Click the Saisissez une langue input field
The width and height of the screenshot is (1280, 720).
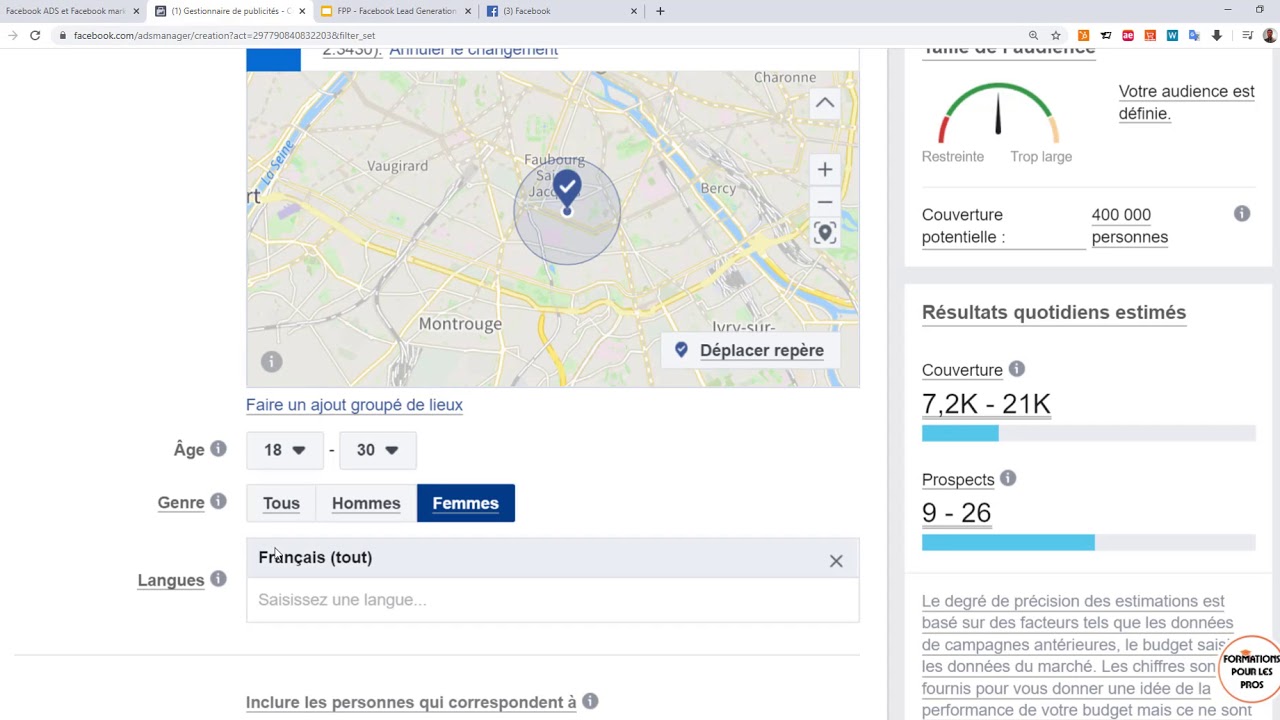coord(552,600)
